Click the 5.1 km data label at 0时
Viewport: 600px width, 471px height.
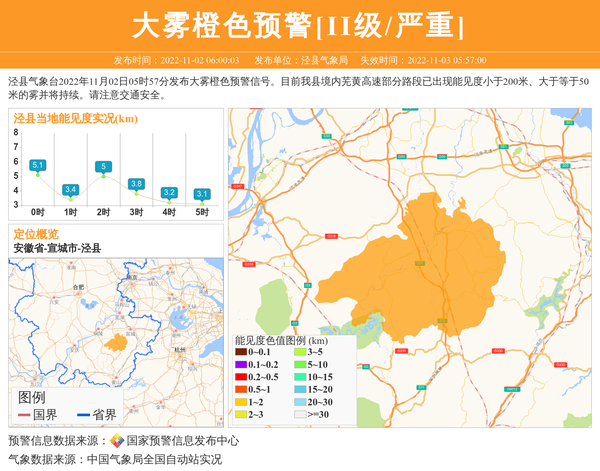(38, 164)
